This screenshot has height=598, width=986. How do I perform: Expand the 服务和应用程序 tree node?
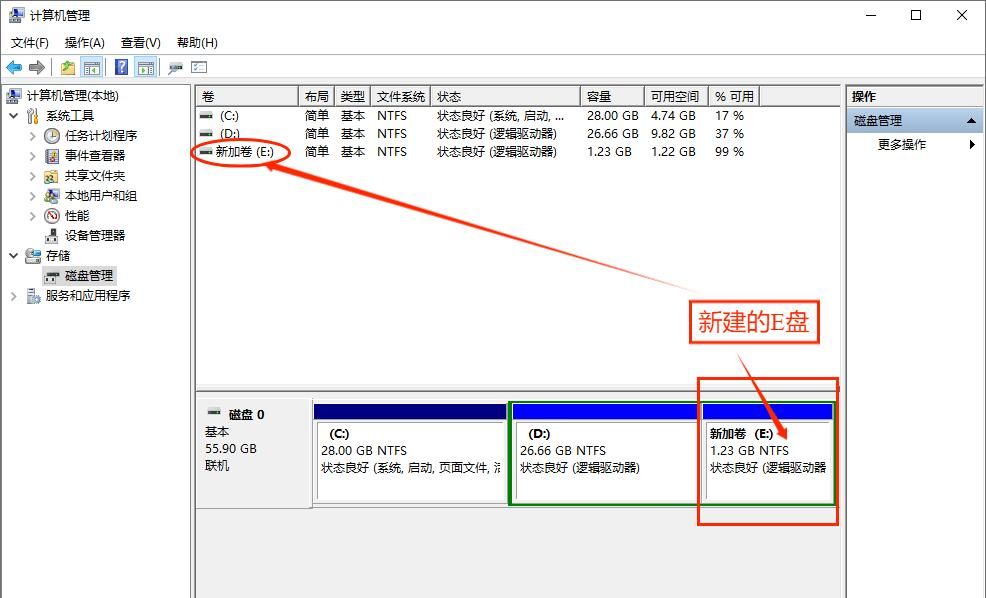pos(13,296)
